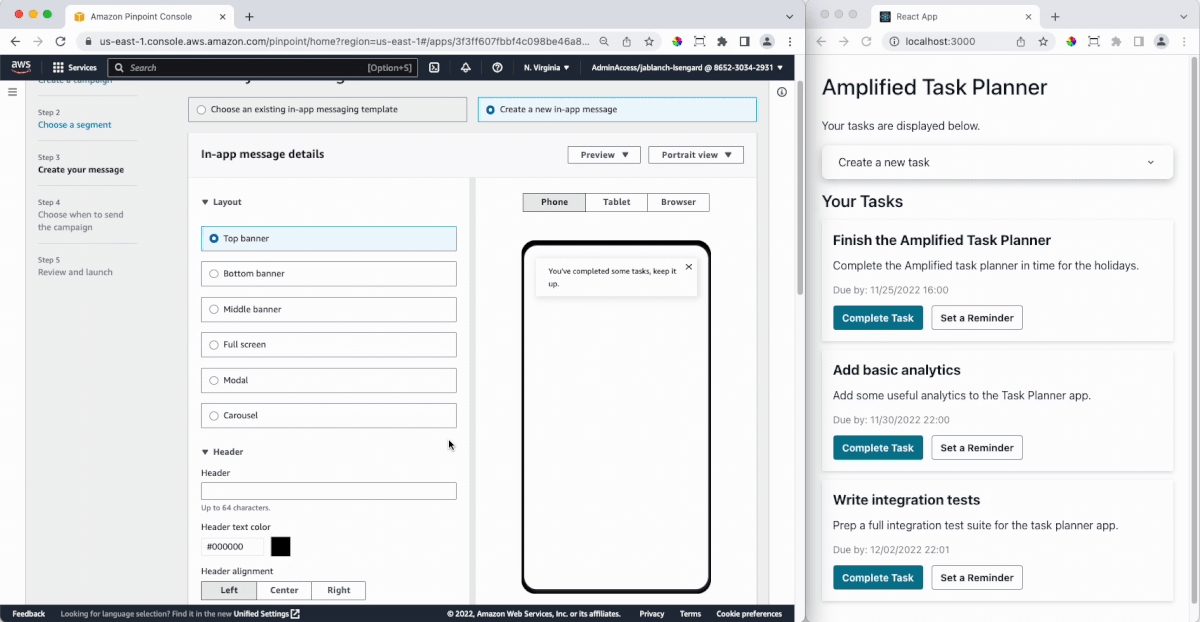This screenshot has height=622, width=1200.
Task: Collapse the Layout section
Action: [222, 202]
